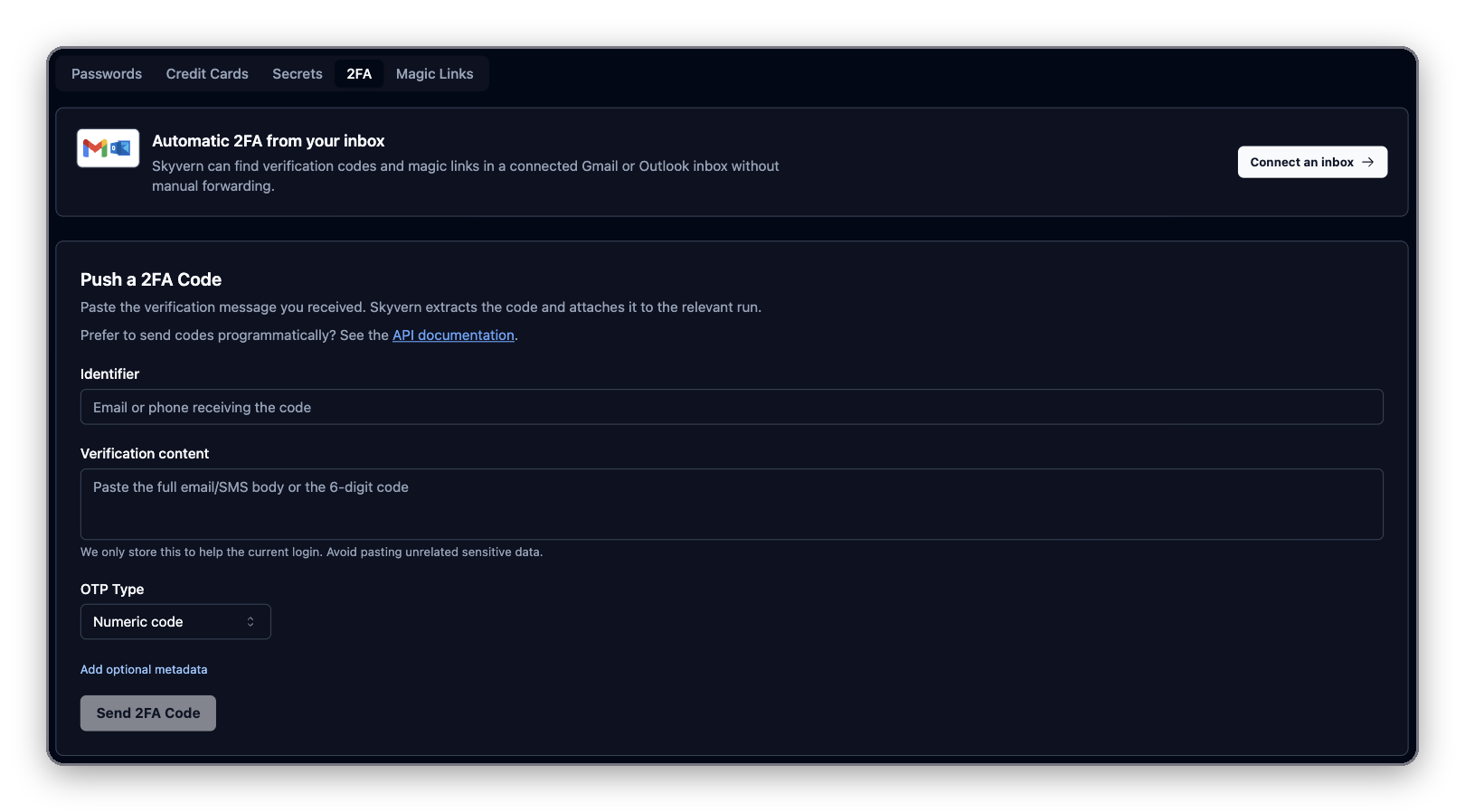This screenshot has height=812, width=1465.
Task: Click the Gmail and Outlook inbox icon
Action: coord(108,148)
